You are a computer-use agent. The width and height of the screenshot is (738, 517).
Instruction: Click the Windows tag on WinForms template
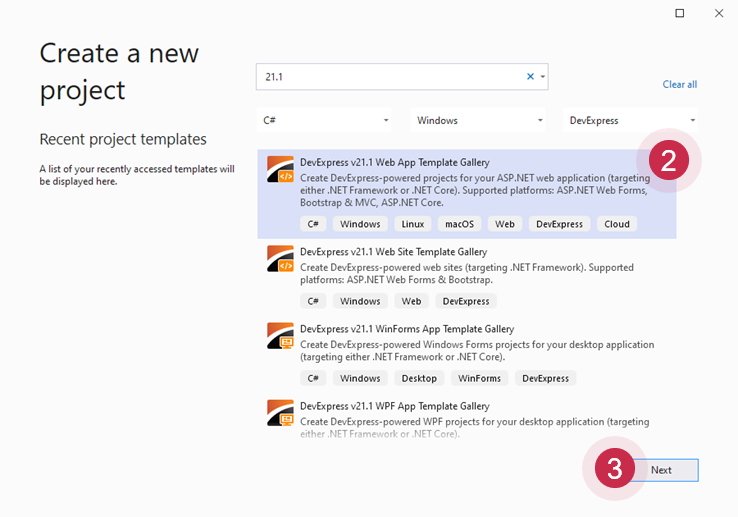coord(360,379)
